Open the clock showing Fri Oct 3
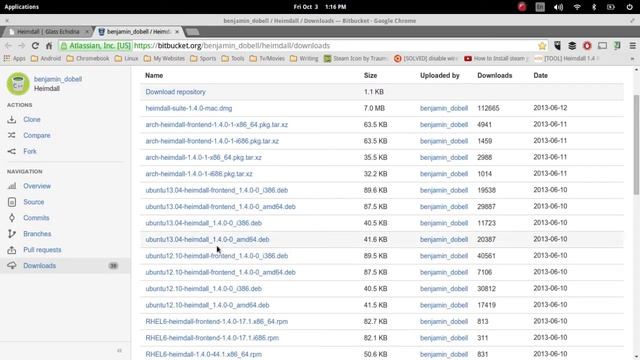Screen dimensions: 640x360 click(320, 7)
